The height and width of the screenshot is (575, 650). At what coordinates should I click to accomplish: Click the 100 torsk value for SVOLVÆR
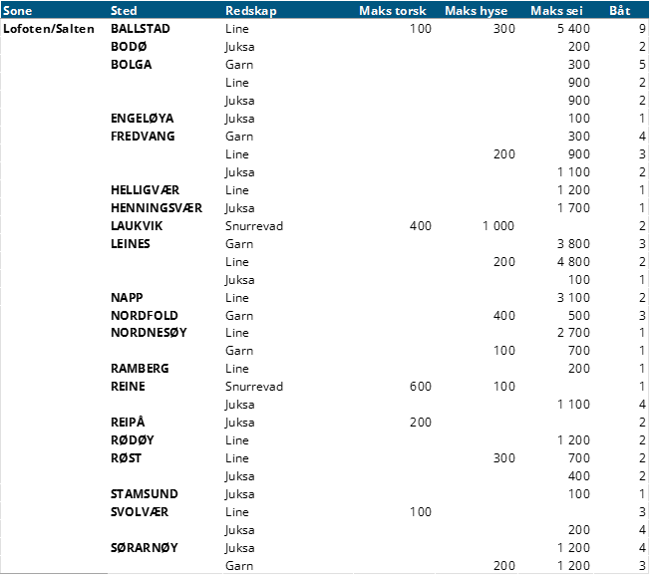pos(420,512)
